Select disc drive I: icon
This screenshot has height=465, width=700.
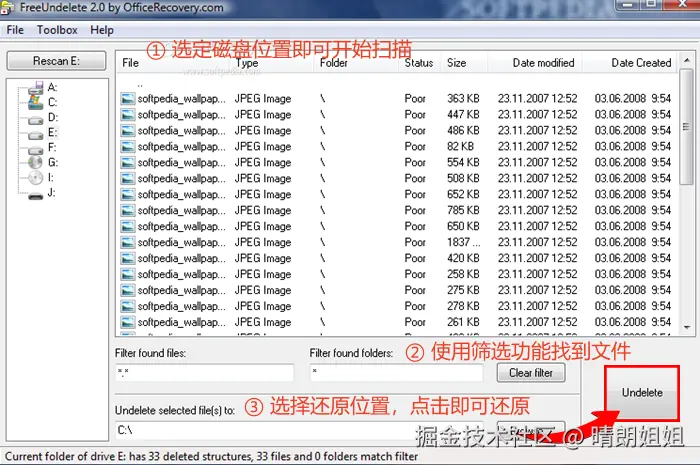[x=36, y=178]
